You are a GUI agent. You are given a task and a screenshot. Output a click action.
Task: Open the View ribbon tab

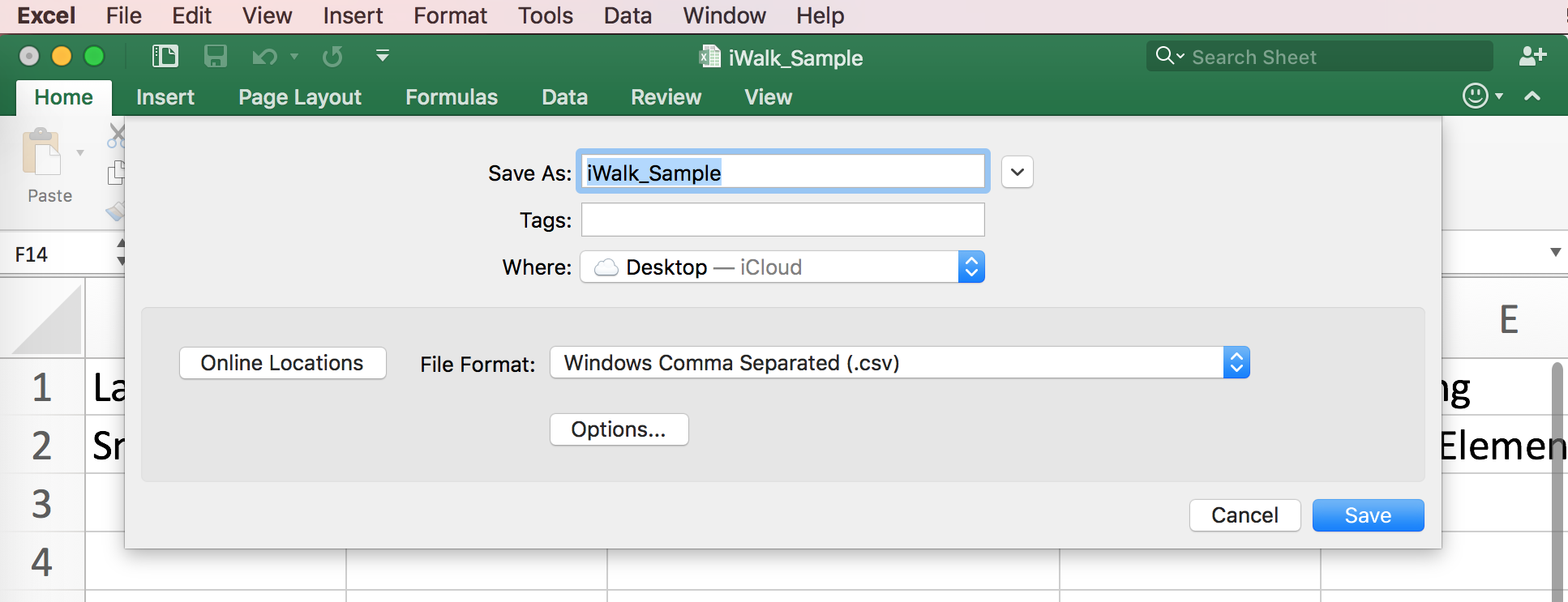768,97
